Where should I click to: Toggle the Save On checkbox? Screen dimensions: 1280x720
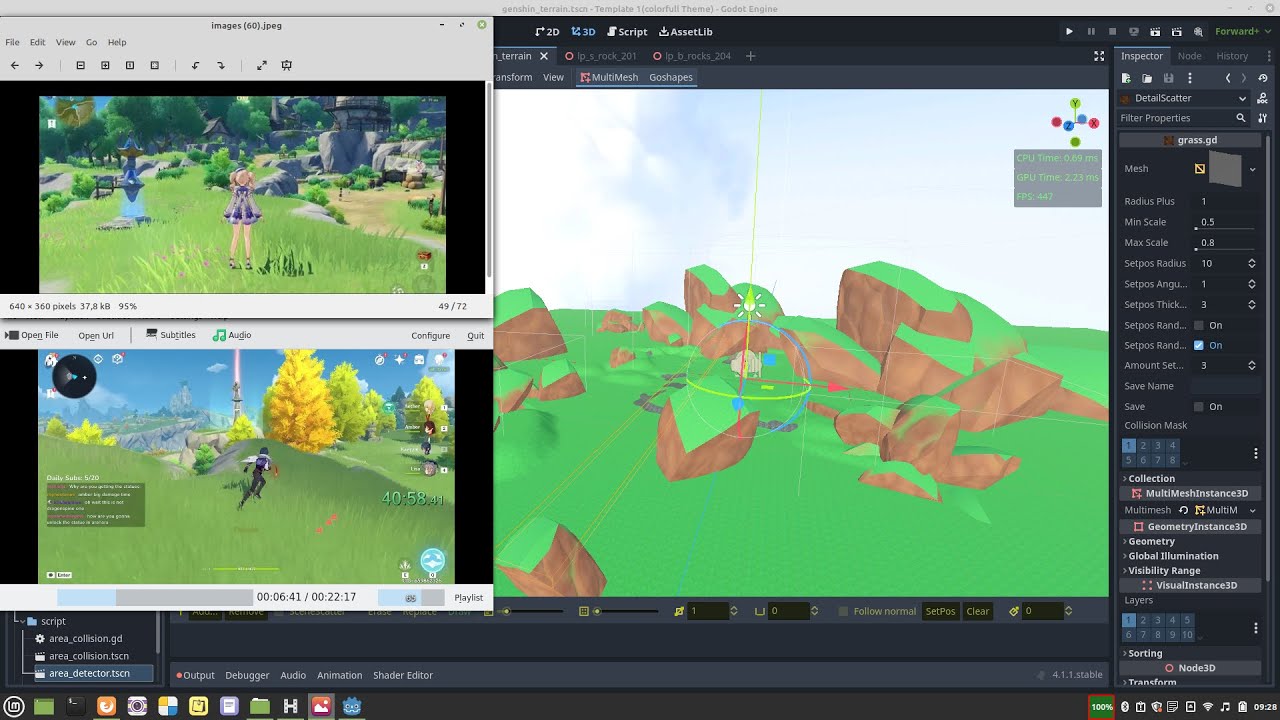tap(1199, 407)
